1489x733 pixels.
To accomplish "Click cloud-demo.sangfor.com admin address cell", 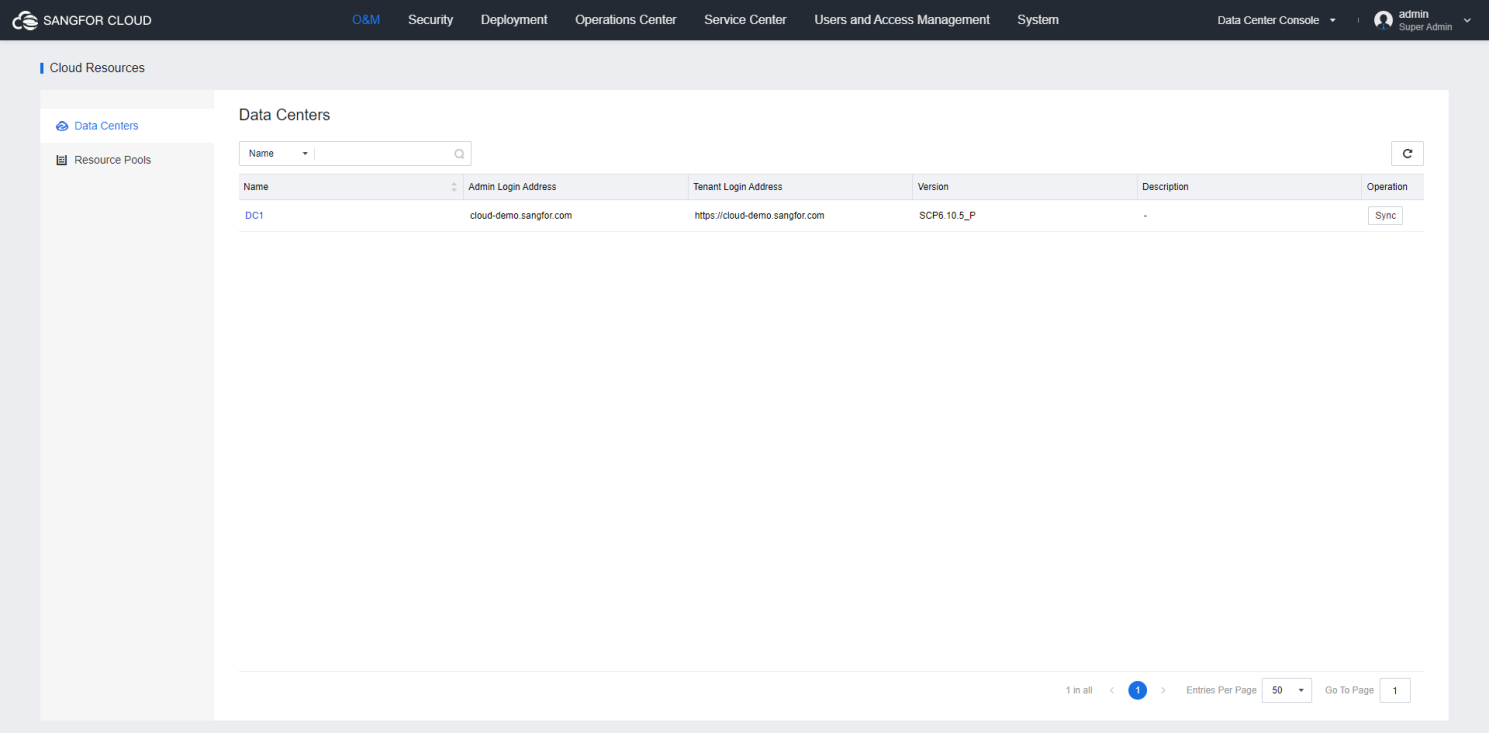I will click(x=521, y=216).
